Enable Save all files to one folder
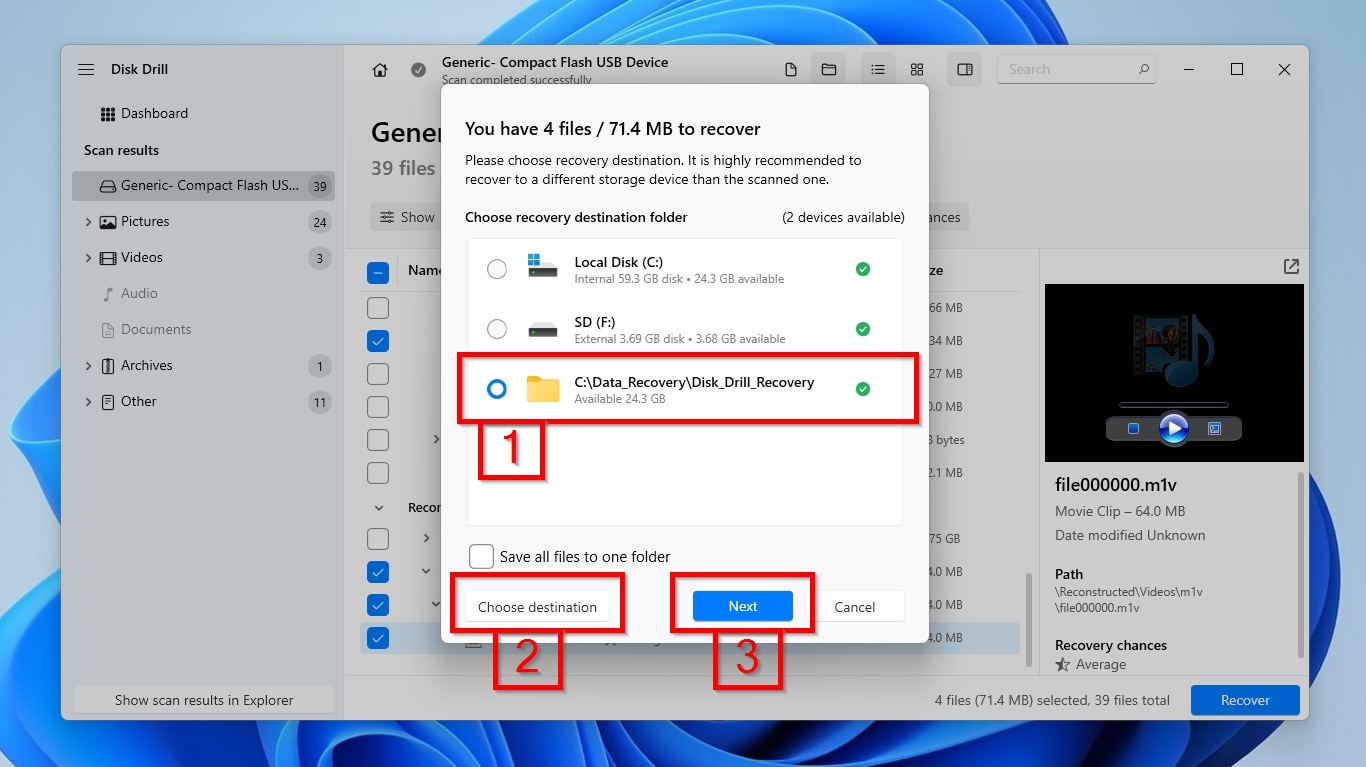 481,557
